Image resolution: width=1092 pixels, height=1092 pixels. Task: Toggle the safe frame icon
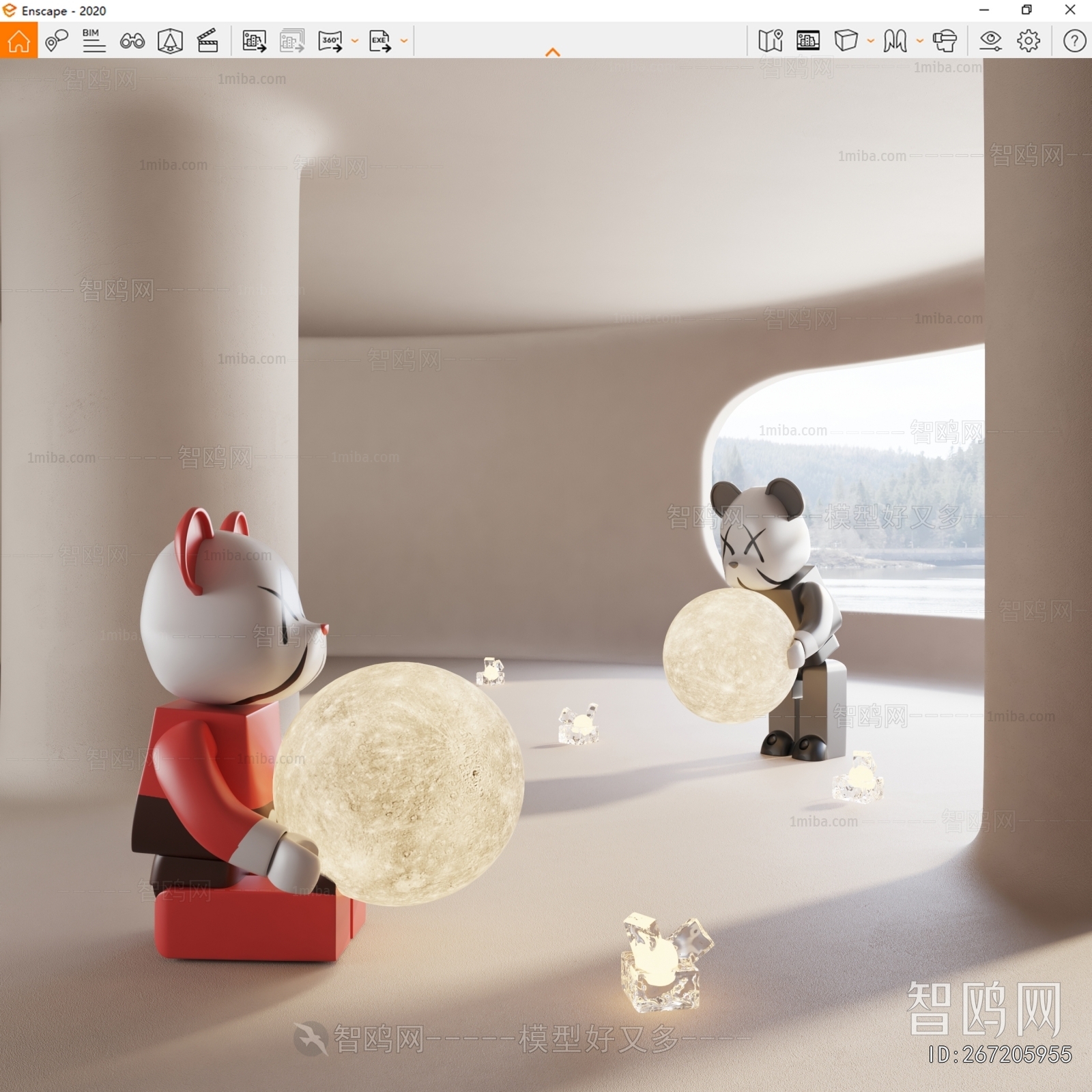[808, 41]
